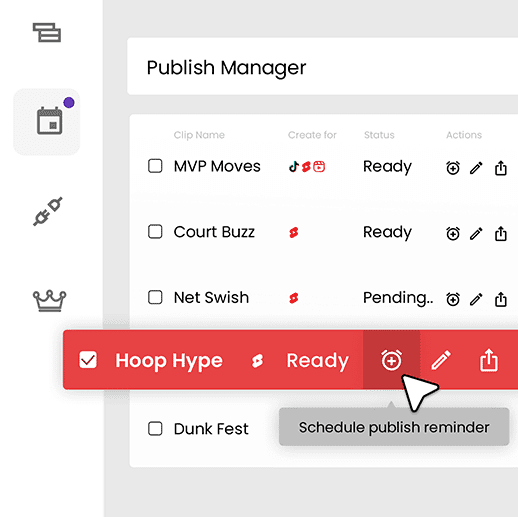Screen dimensions: 518x517
Task: Share MVP Moves clip via upload icon
Action: coord(500,168)
